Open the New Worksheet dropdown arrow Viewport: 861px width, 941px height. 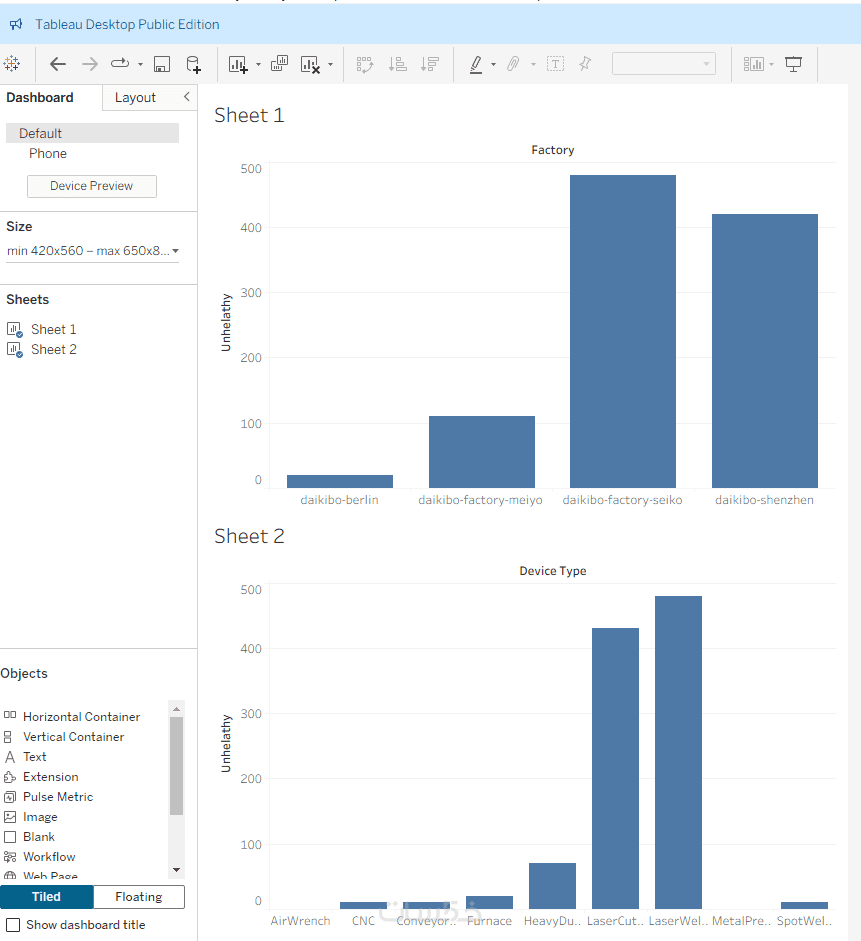tap(258, 64)
